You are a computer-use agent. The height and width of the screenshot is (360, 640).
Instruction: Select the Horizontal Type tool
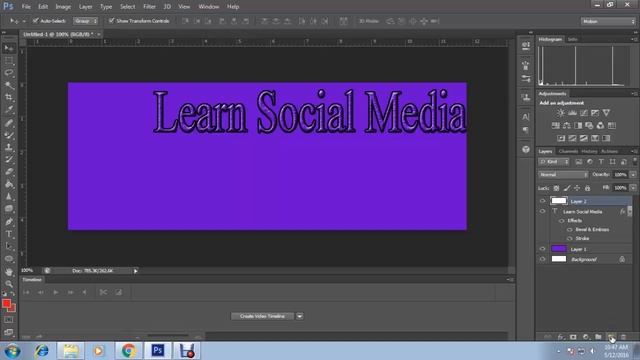tap(9, 234)
